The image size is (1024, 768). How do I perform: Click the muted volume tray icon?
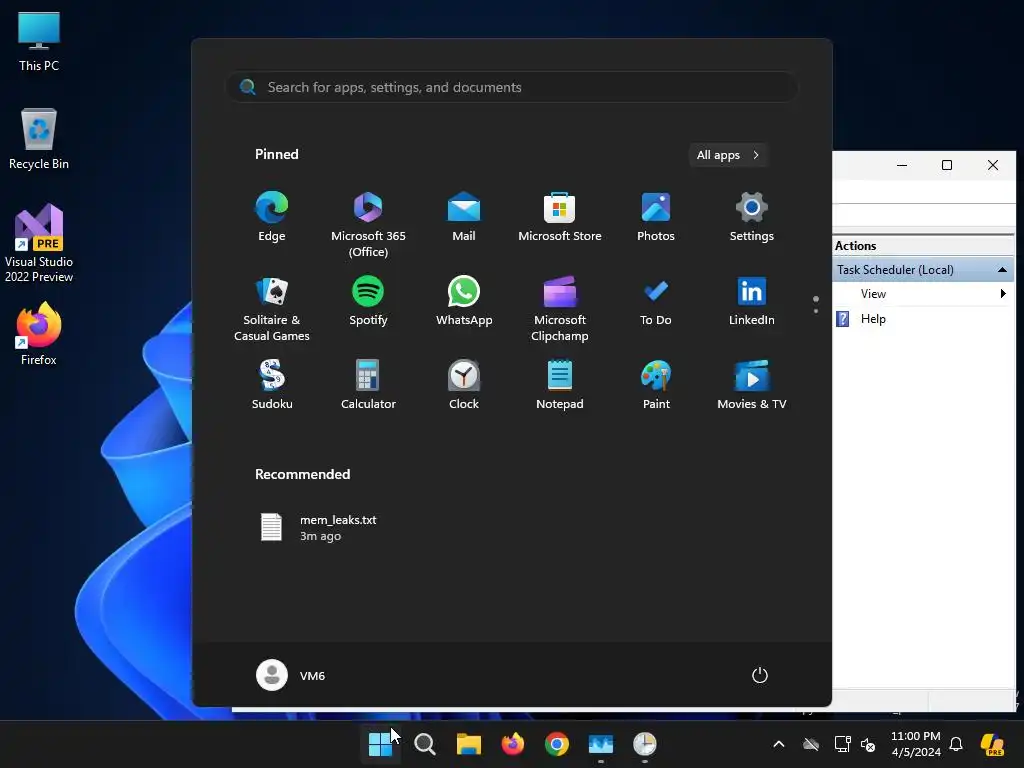[x=868, y=744]
